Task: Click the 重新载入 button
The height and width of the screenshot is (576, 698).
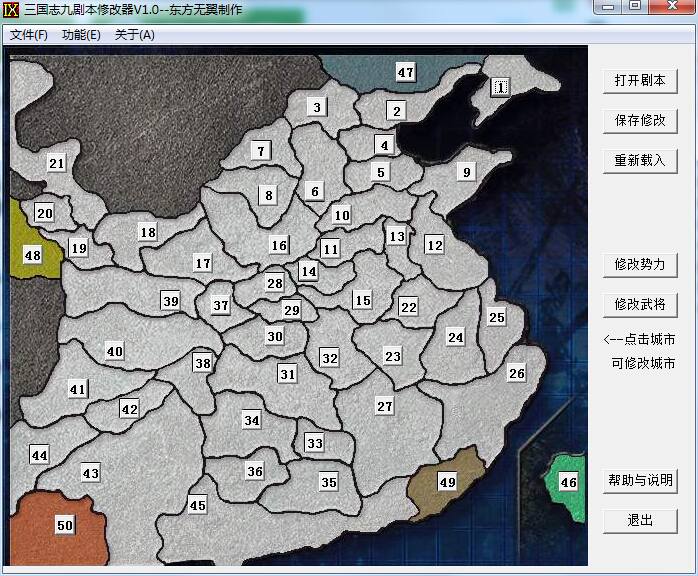Action: (640, 160)
